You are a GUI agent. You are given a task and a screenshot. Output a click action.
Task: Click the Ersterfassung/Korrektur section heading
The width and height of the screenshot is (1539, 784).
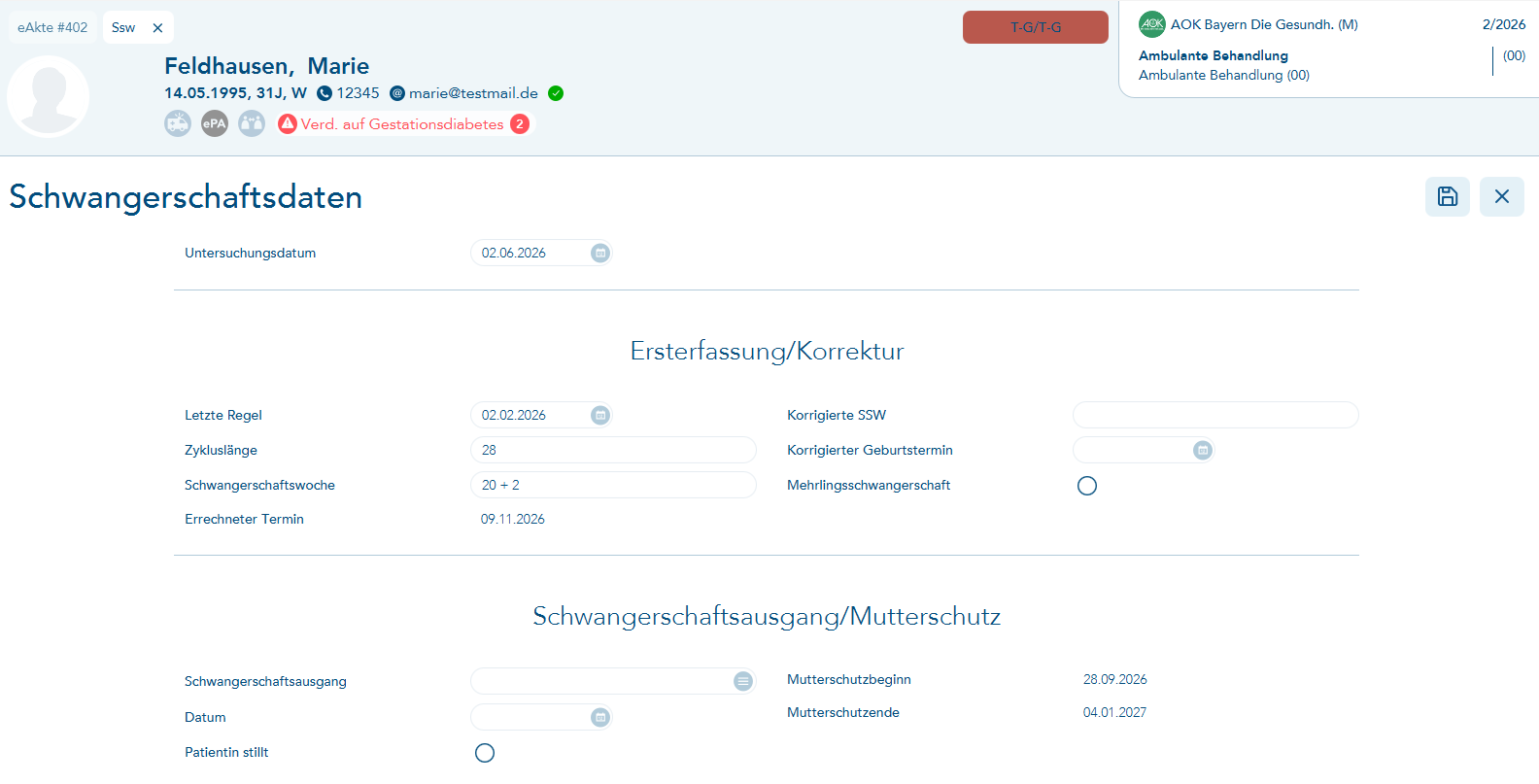tap(767, 351)
